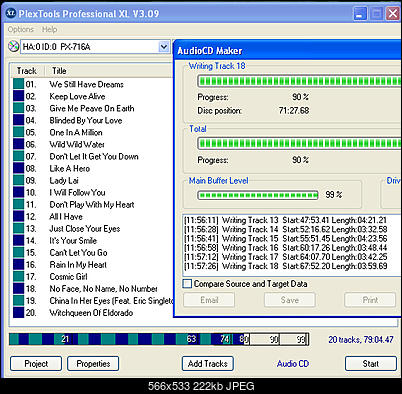Open the Project button
Image resolution: width=402 pixels, height=394 pixels.
coord(36,363)
